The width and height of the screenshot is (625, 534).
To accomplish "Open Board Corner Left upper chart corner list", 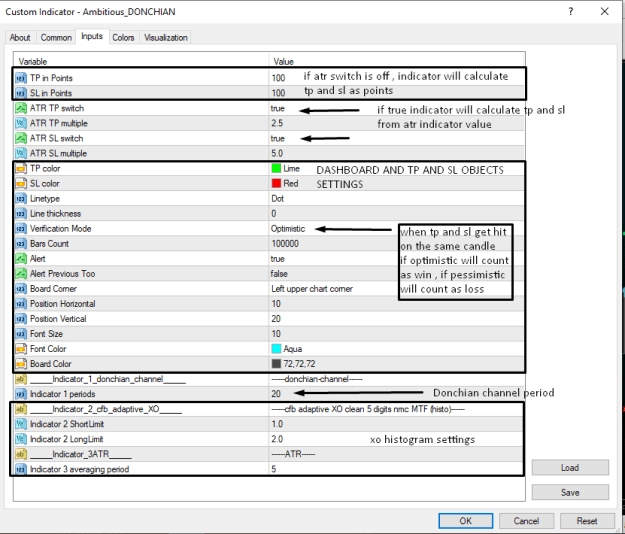I will (x=312, y=289).
